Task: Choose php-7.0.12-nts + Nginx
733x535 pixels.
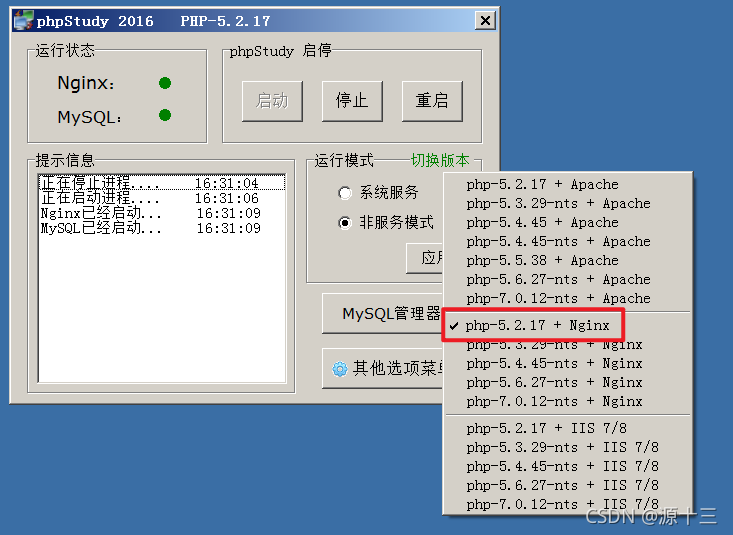Action: (567, 401)
